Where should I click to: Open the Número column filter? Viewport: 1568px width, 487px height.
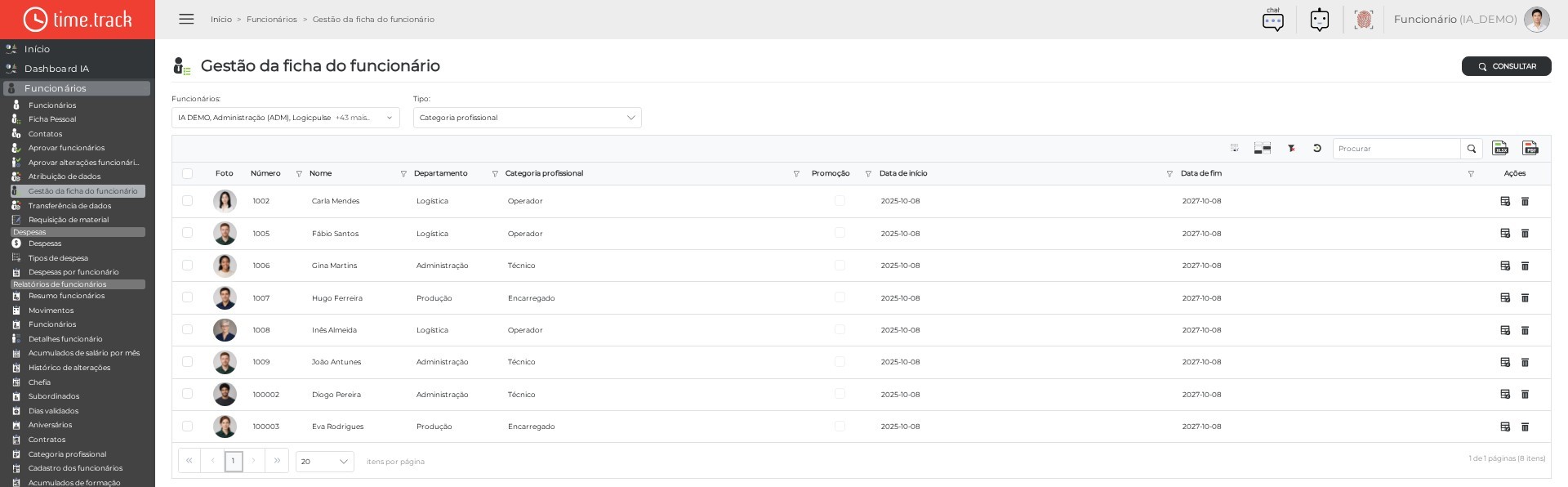pos(299,174)
